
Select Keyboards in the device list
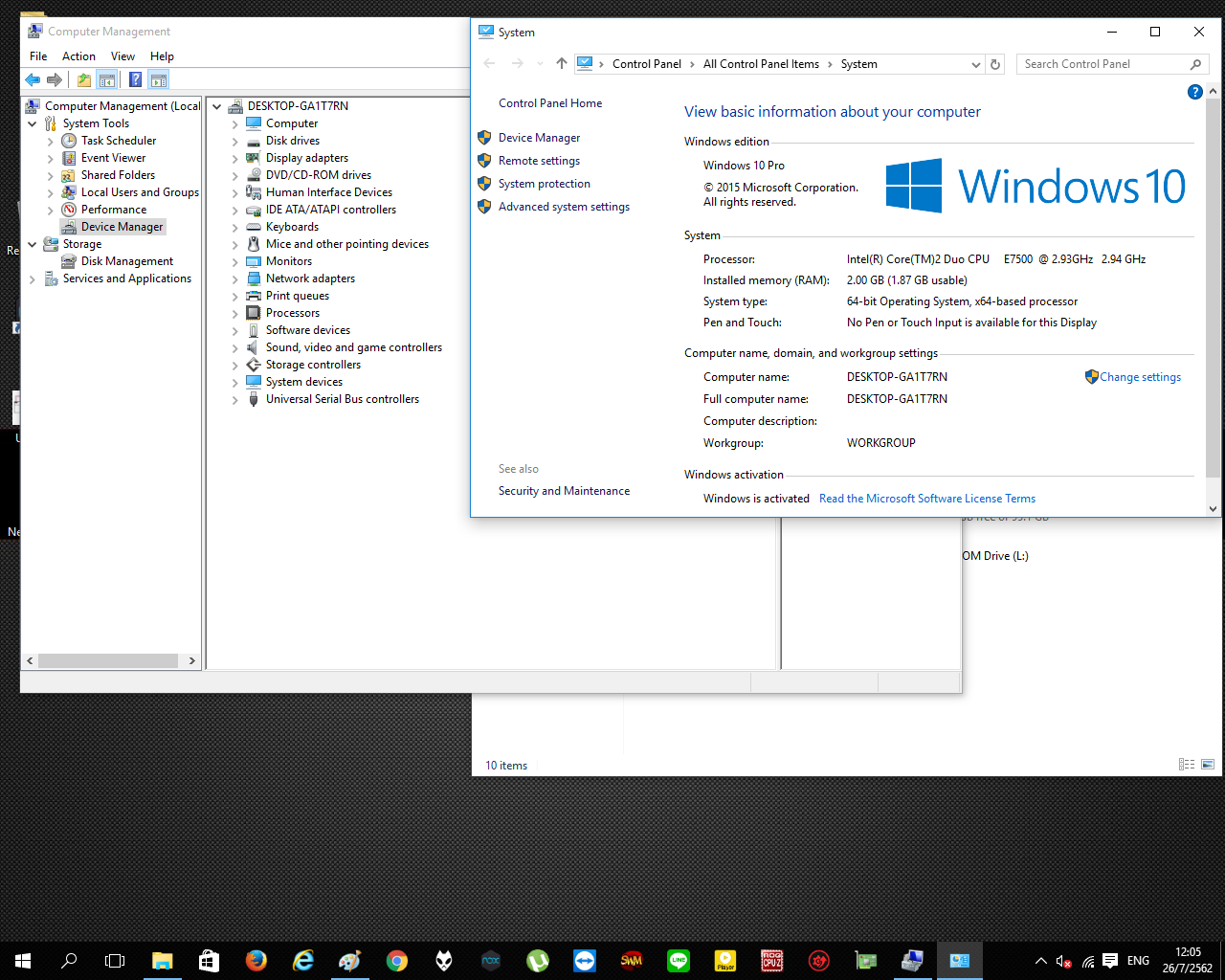[292, 227]
